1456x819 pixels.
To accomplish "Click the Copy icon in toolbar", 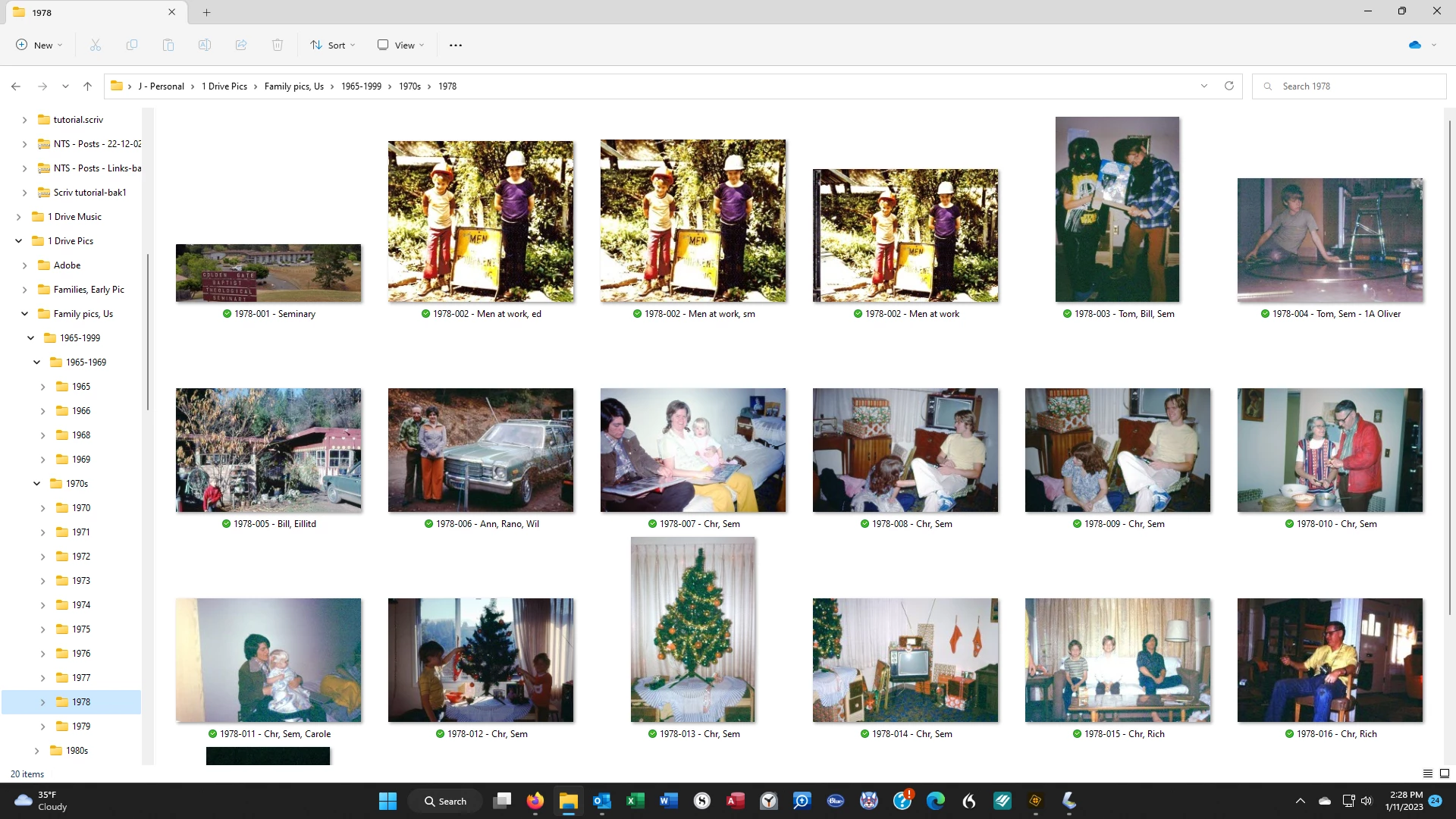I will pyautogui.click(x=132, y=45).
